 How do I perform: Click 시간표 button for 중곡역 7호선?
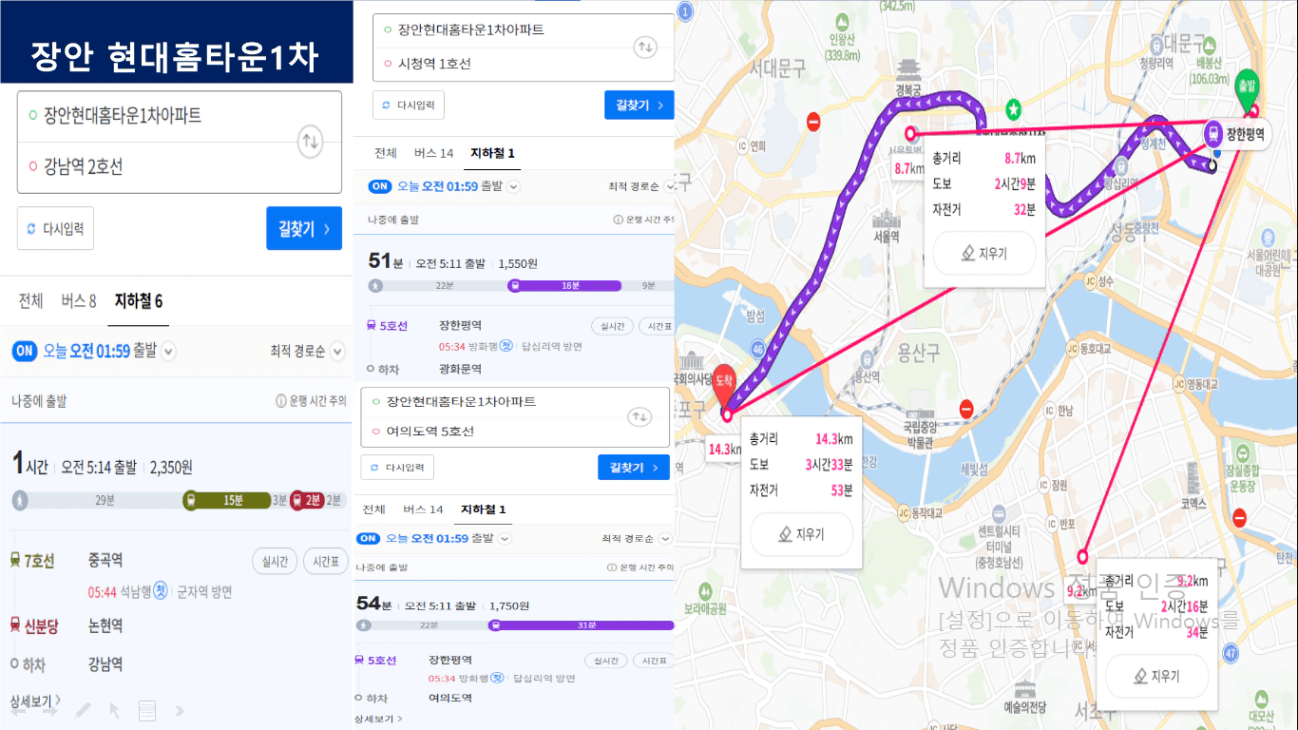pos(325,562)
